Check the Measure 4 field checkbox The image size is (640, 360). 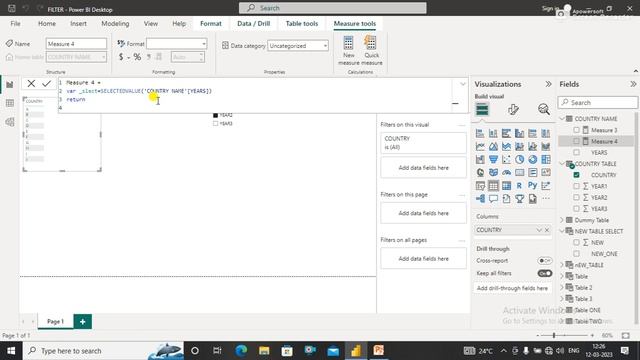576,141
